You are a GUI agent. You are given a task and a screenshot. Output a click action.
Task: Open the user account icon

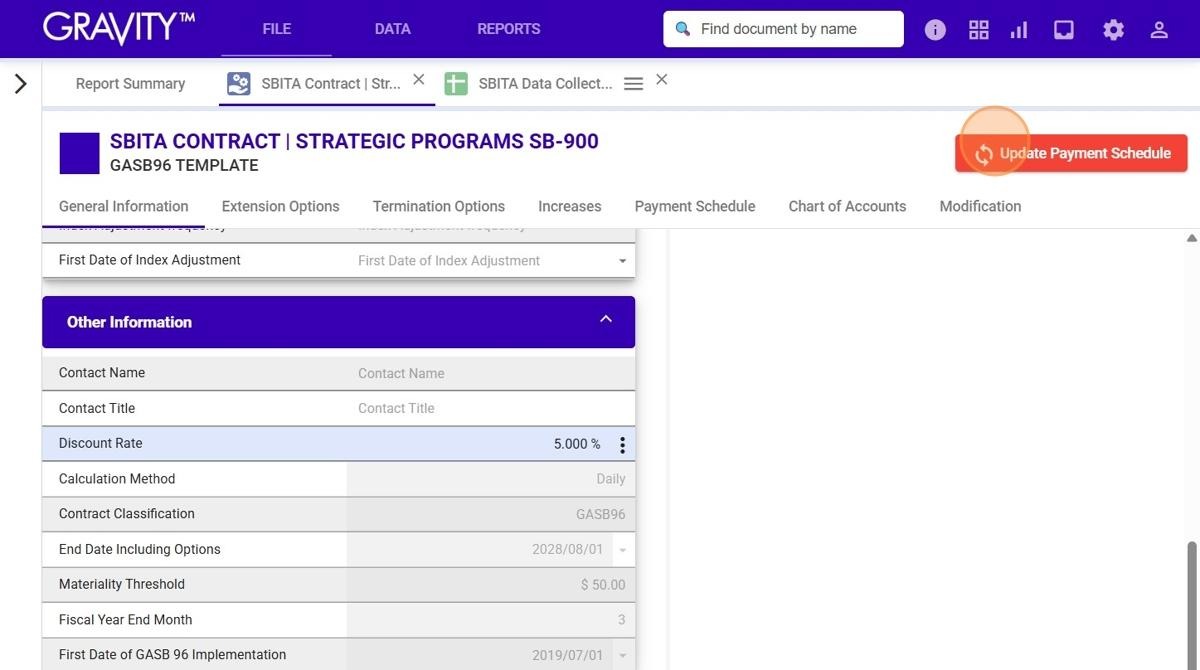coord(1159,30)
